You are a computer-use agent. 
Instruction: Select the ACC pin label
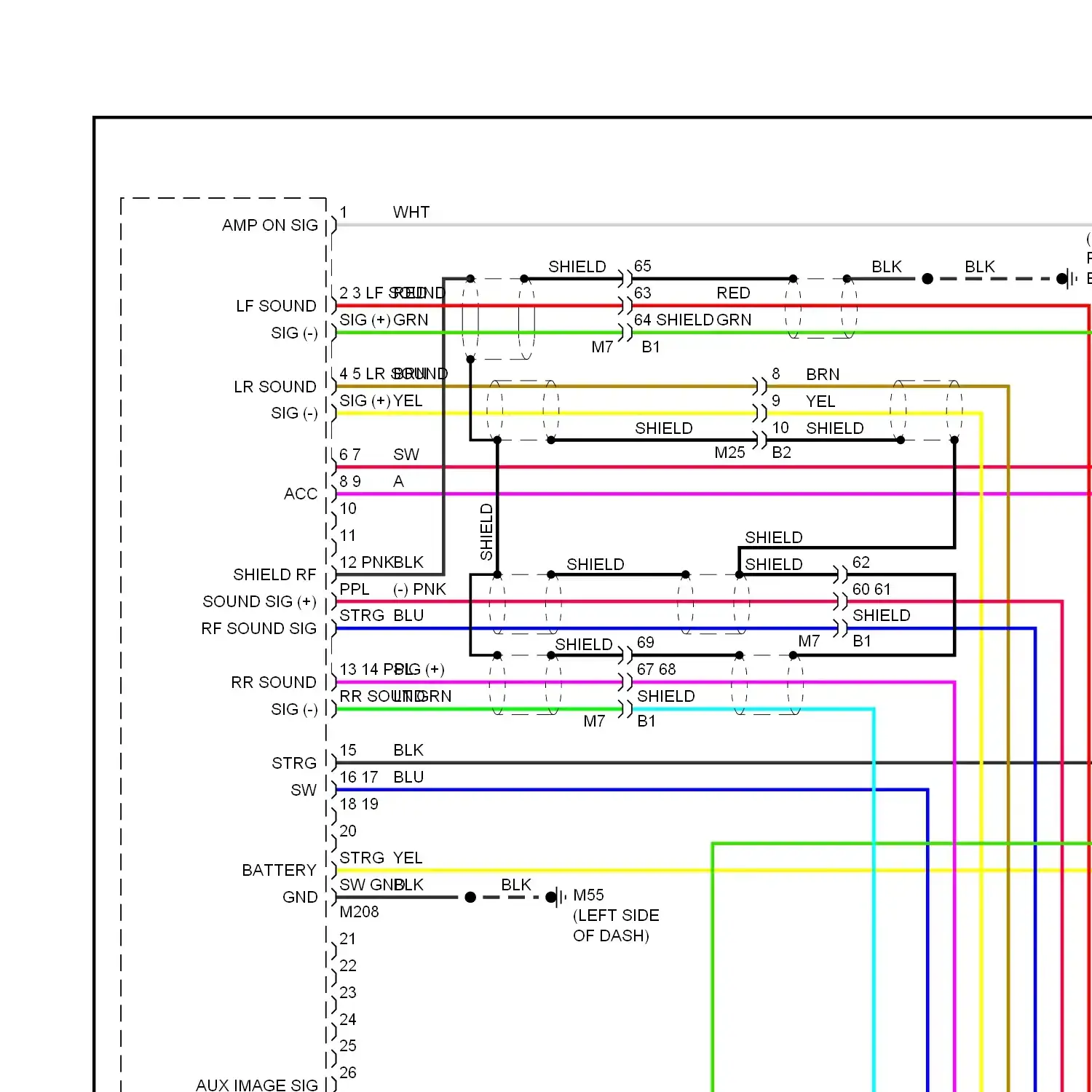pos(301,494)
